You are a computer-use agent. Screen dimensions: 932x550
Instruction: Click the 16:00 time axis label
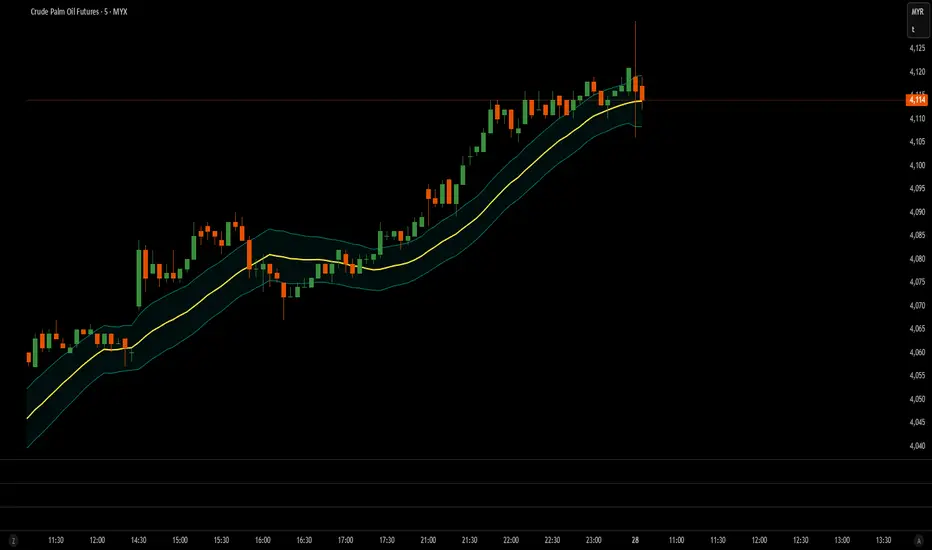point(263,540)
